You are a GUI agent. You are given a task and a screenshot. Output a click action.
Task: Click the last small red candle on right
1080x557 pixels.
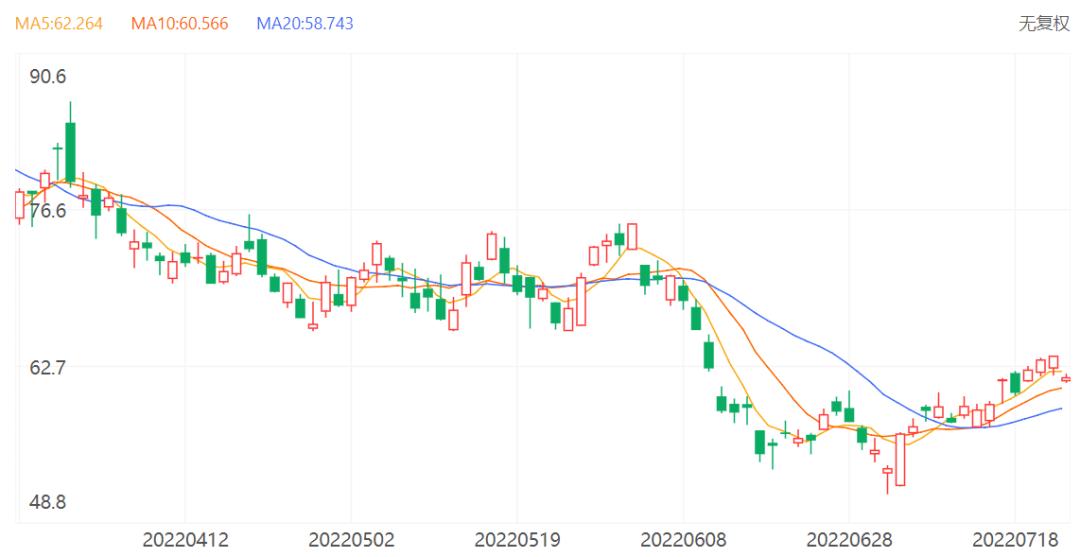[1066, 379]
